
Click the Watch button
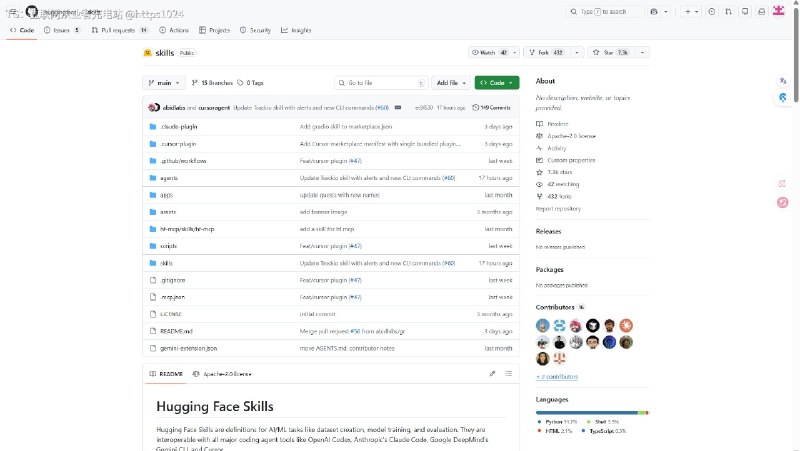(x=489, y=52)
